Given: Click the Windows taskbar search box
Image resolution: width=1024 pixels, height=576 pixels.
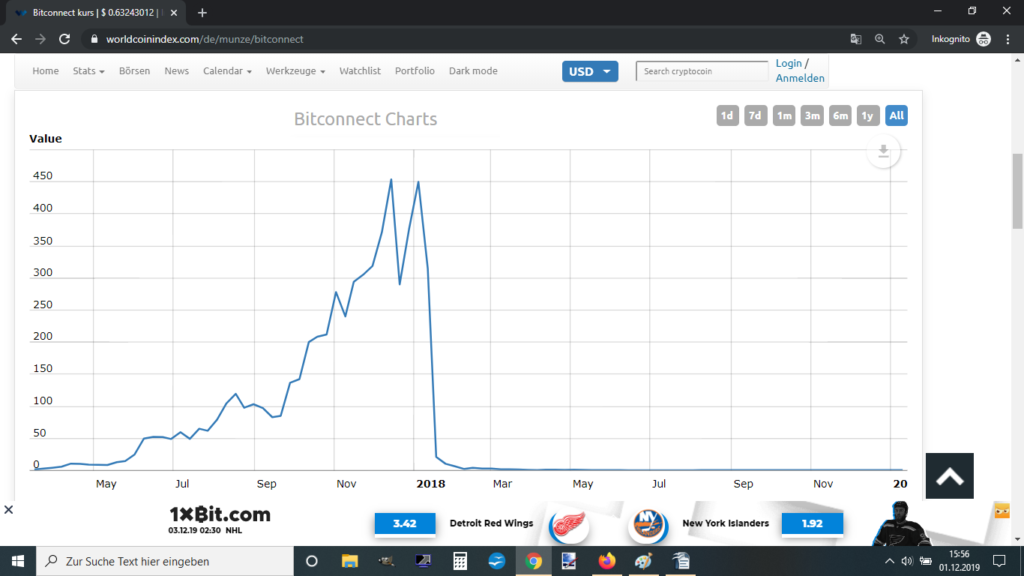Looking at the screenshot, I should (165, 561).
